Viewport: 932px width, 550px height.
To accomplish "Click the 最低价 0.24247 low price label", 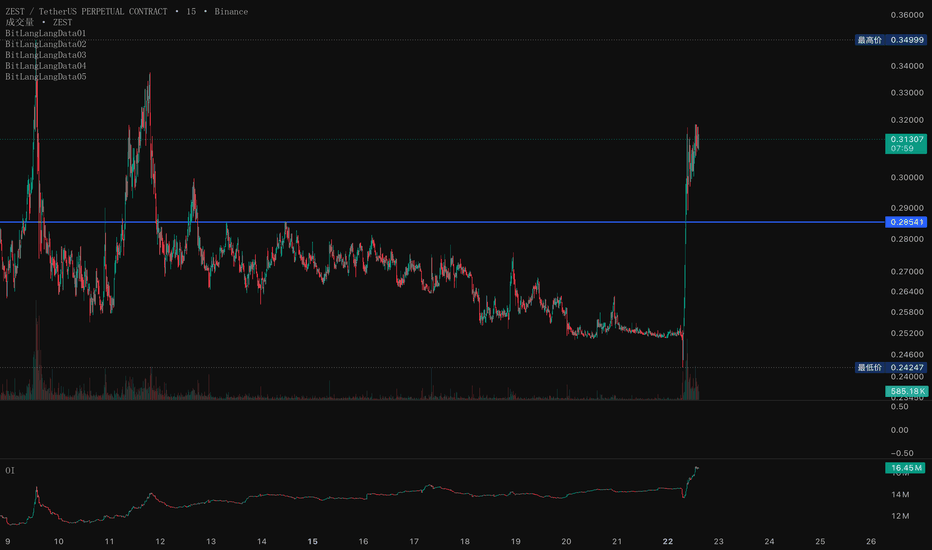I will (891, 367).
